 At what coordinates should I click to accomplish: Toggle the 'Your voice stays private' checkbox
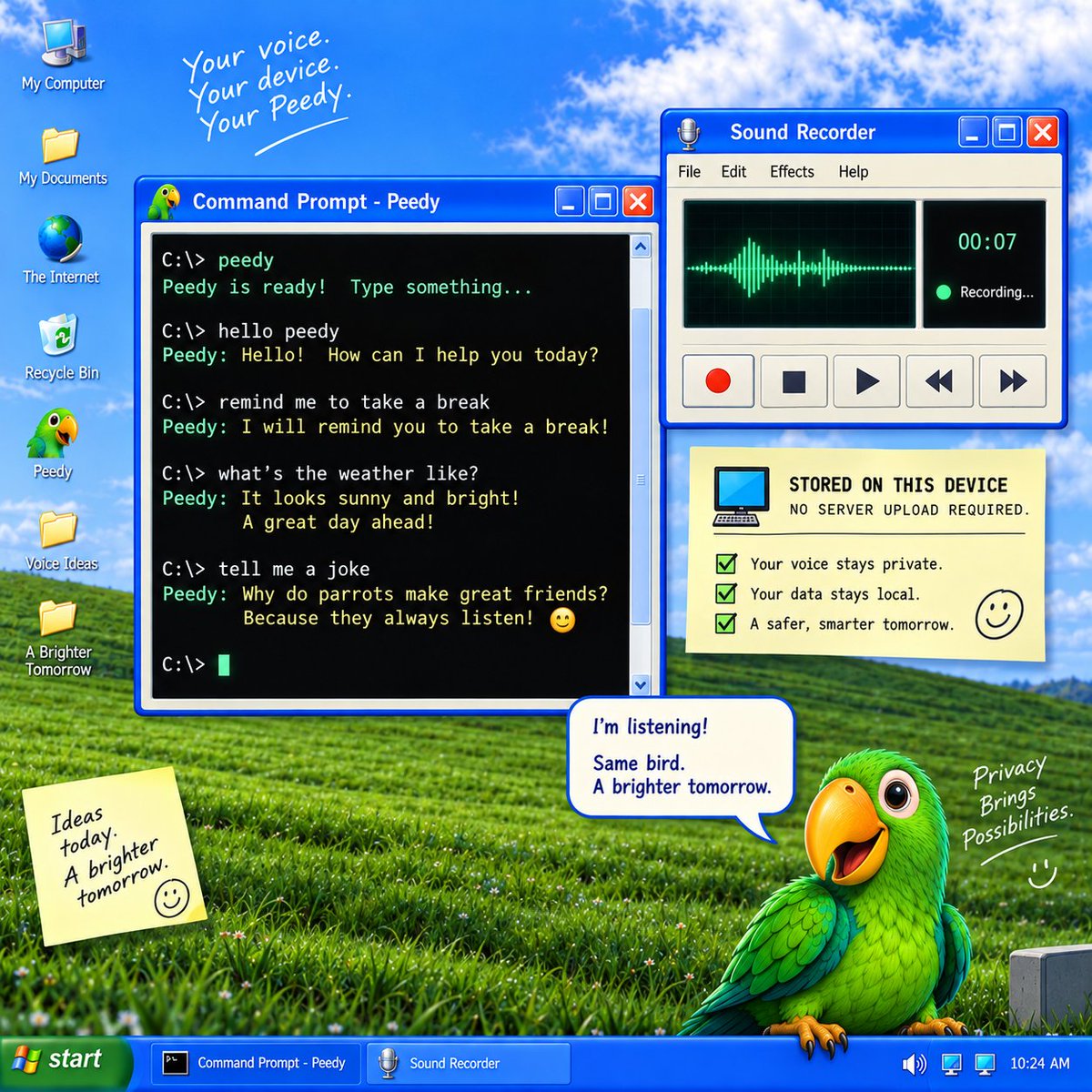point(726,563)
